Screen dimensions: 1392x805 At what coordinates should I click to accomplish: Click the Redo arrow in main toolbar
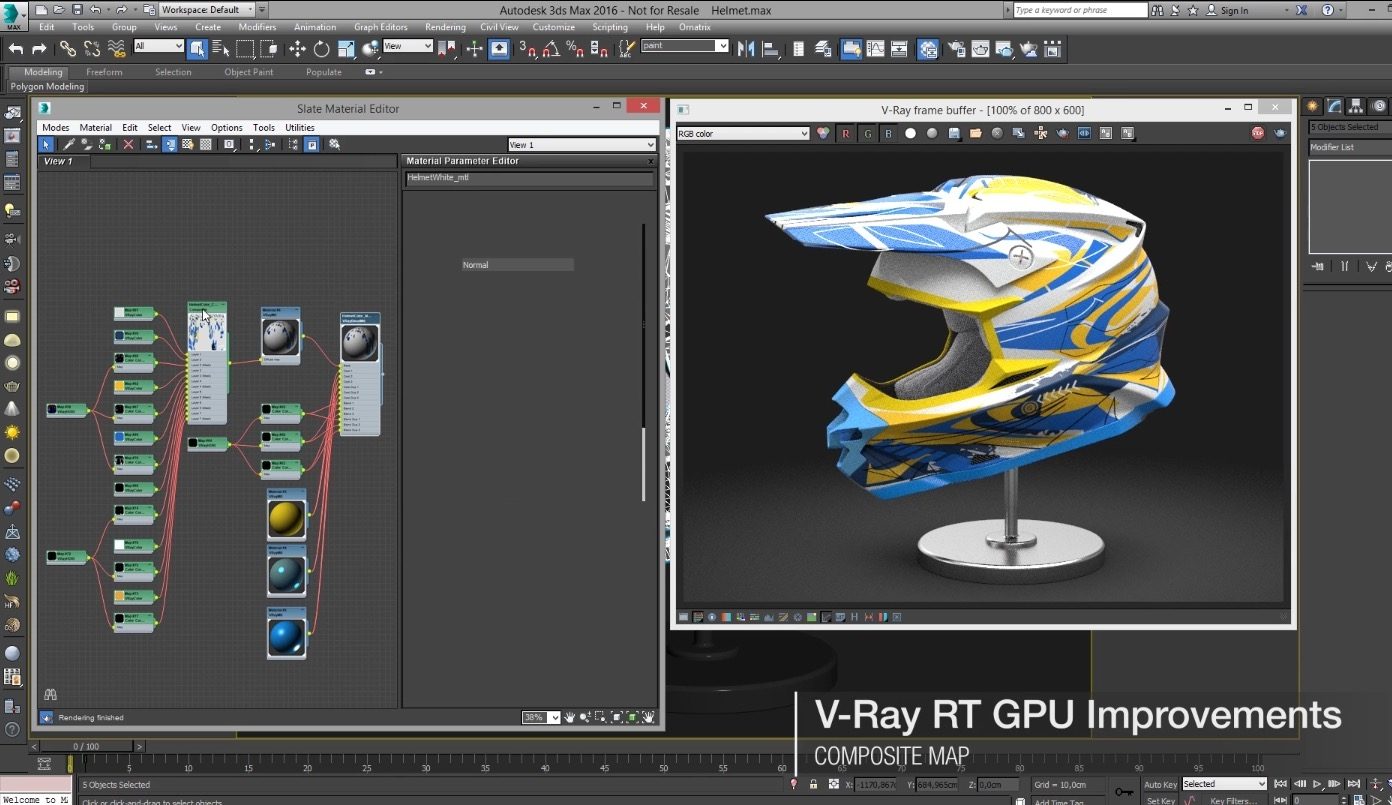click(x=39, y=48)
